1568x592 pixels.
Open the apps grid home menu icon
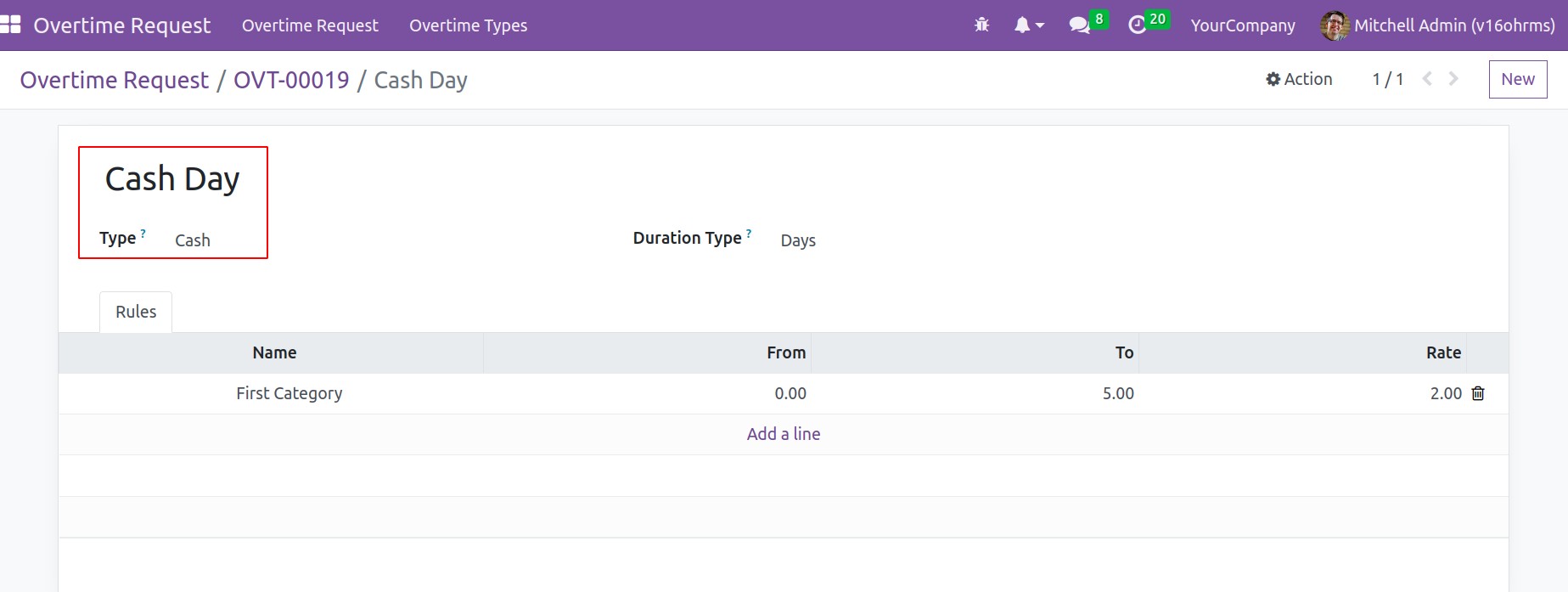(x=11, y=25)
